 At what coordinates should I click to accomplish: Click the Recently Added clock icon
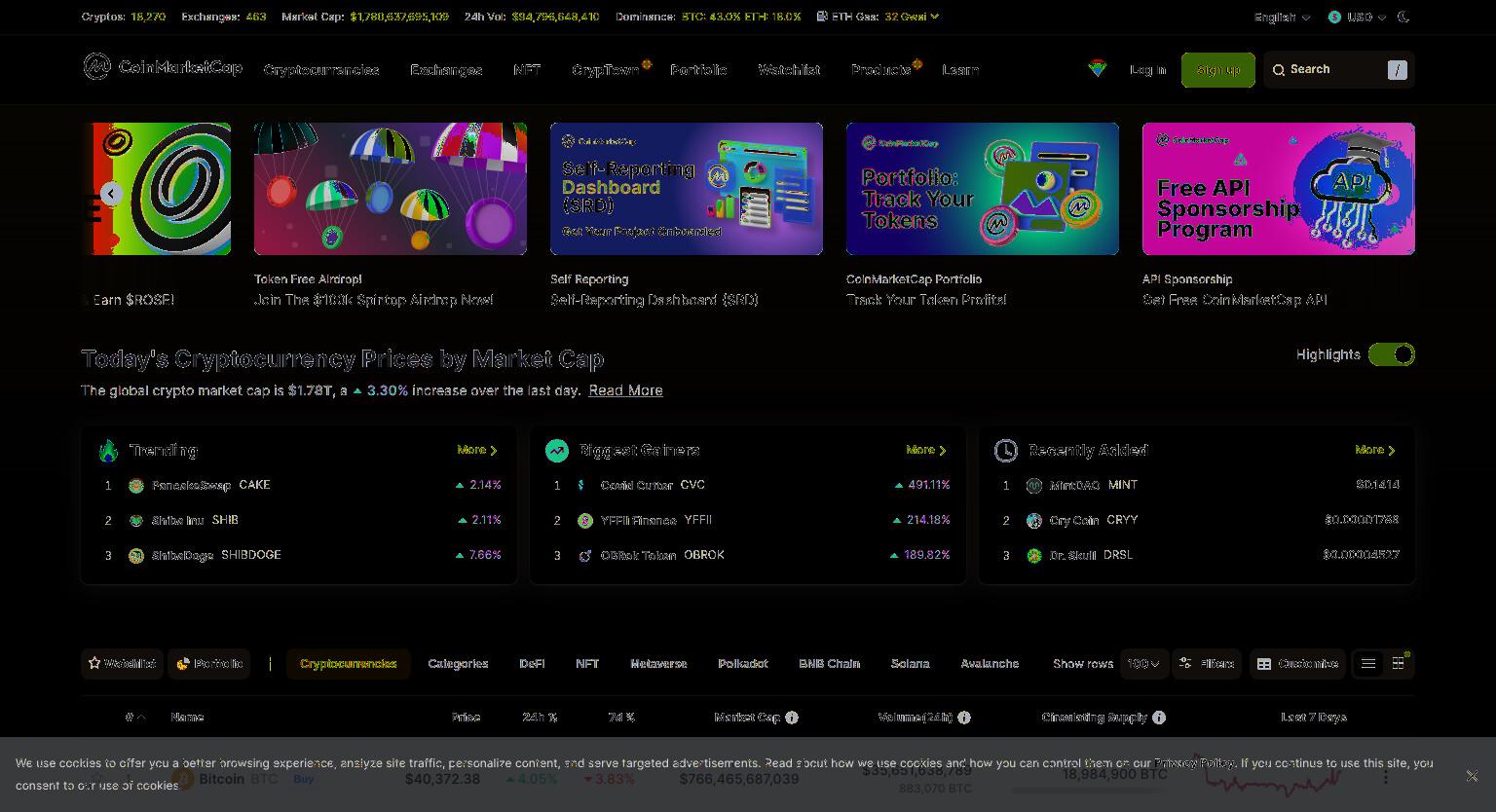(x=1005, y=451)
